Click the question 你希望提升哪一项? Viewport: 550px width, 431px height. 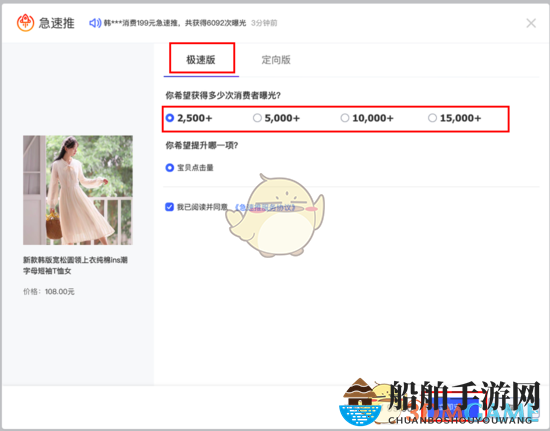[x=202, y=145]
